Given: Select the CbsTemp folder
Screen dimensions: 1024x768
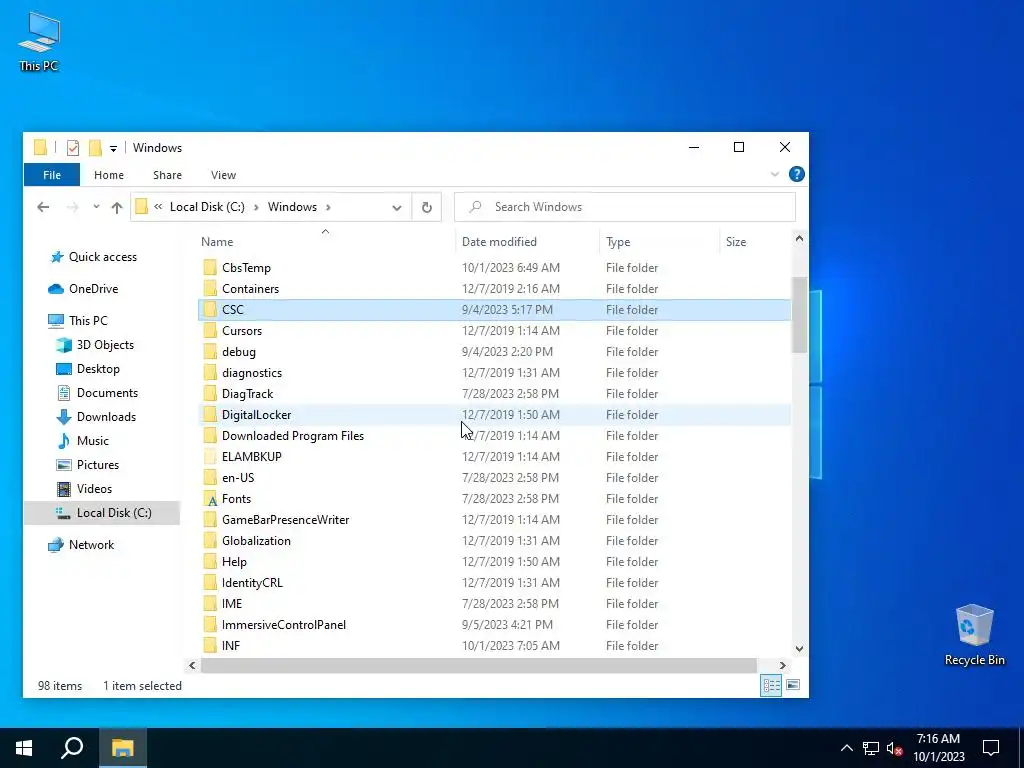Looking at the screenshot, I should coord(494,268).
